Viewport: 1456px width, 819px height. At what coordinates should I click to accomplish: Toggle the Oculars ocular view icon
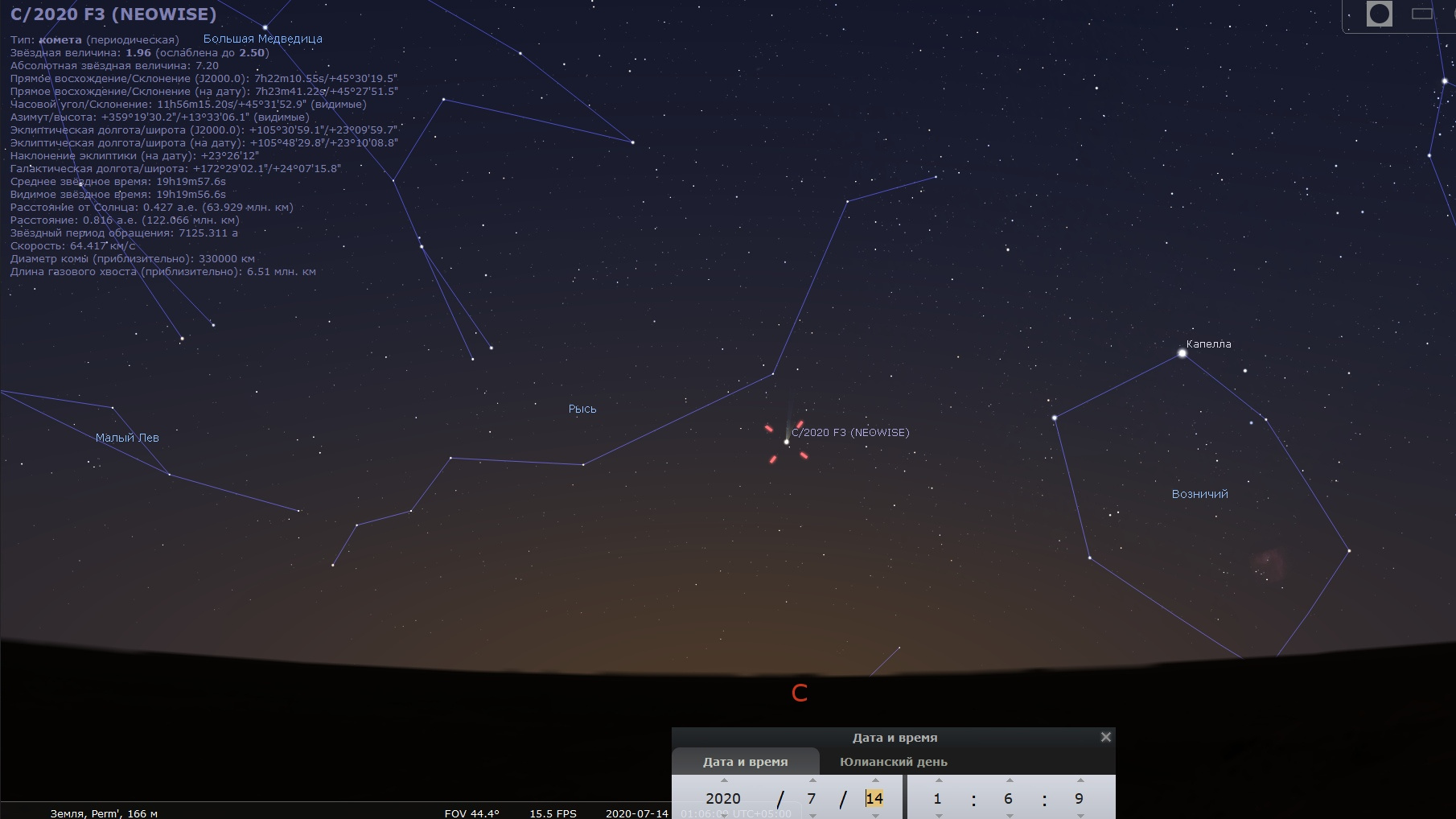click(x=1380, y=14)
